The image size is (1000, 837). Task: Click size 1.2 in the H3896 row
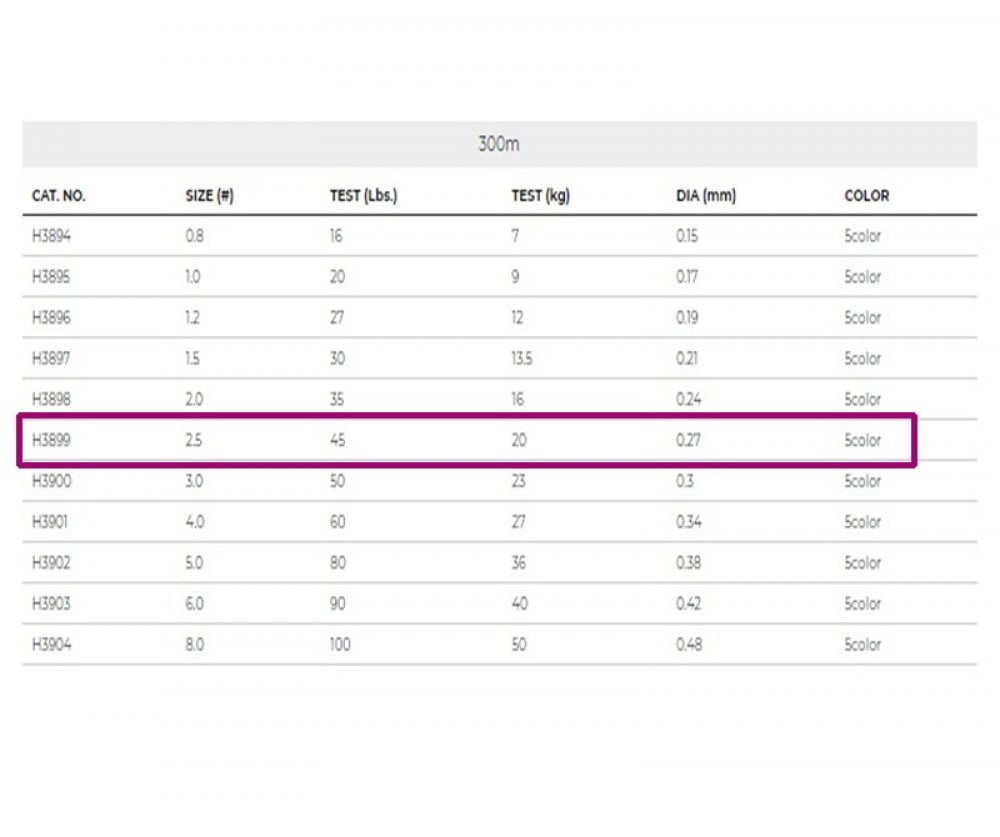click(x=193, y=318)
